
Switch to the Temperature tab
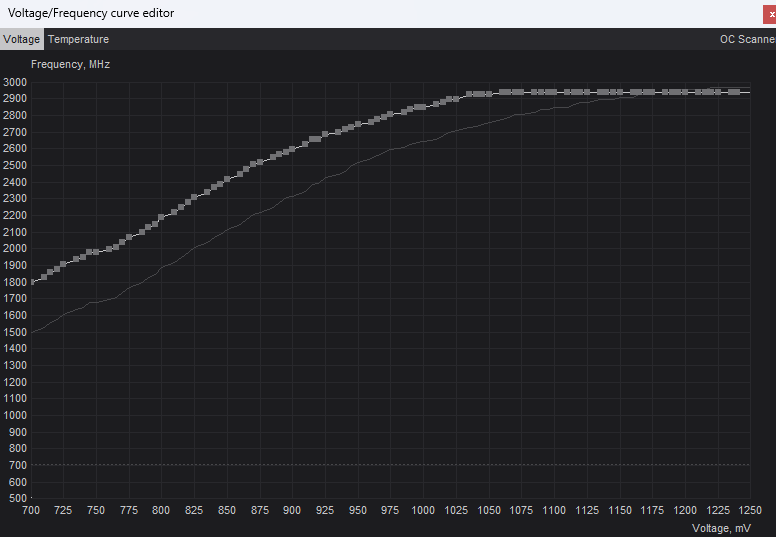coord(78,39)
